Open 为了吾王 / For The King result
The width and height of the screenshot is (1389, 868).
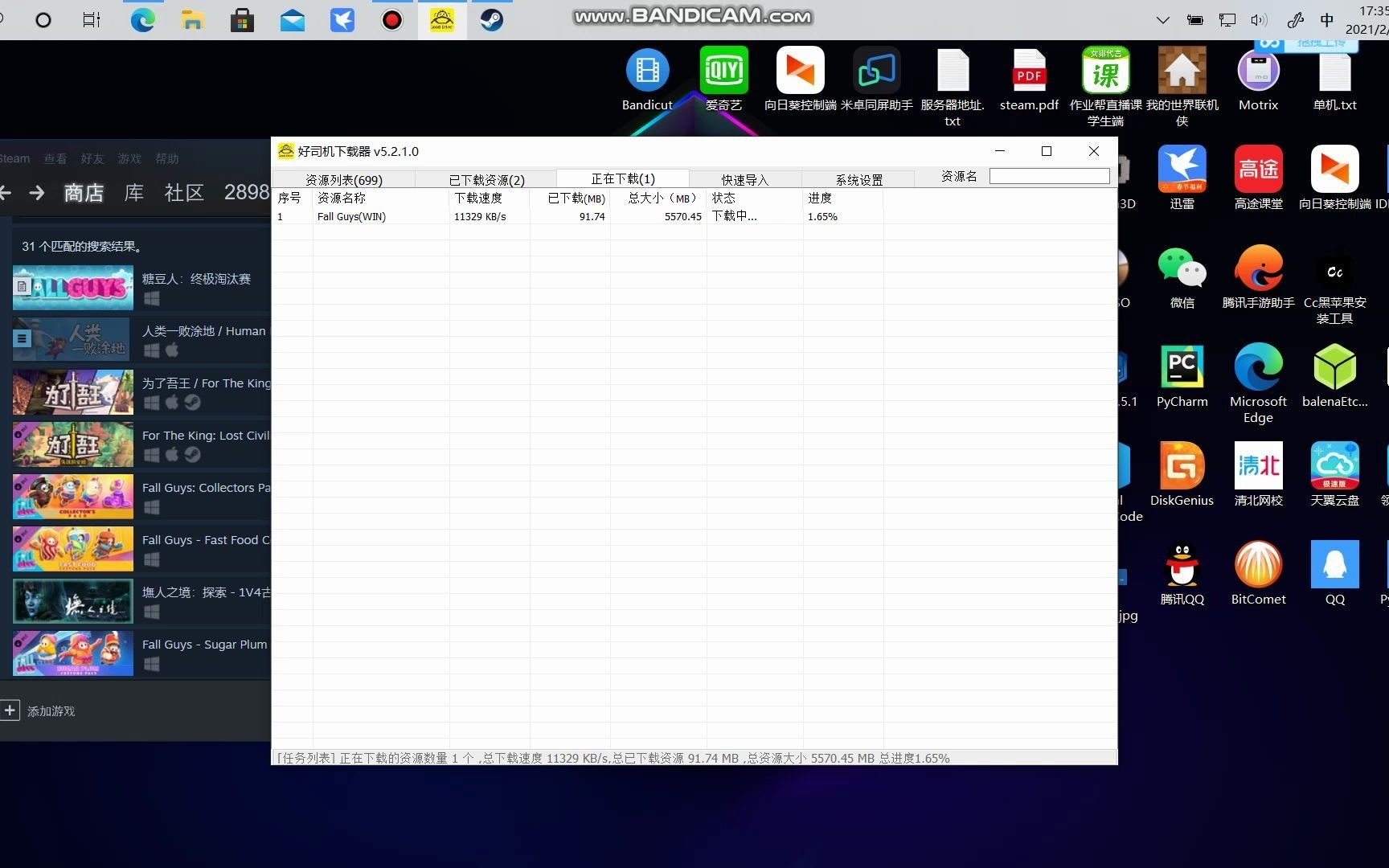(141, 392)
